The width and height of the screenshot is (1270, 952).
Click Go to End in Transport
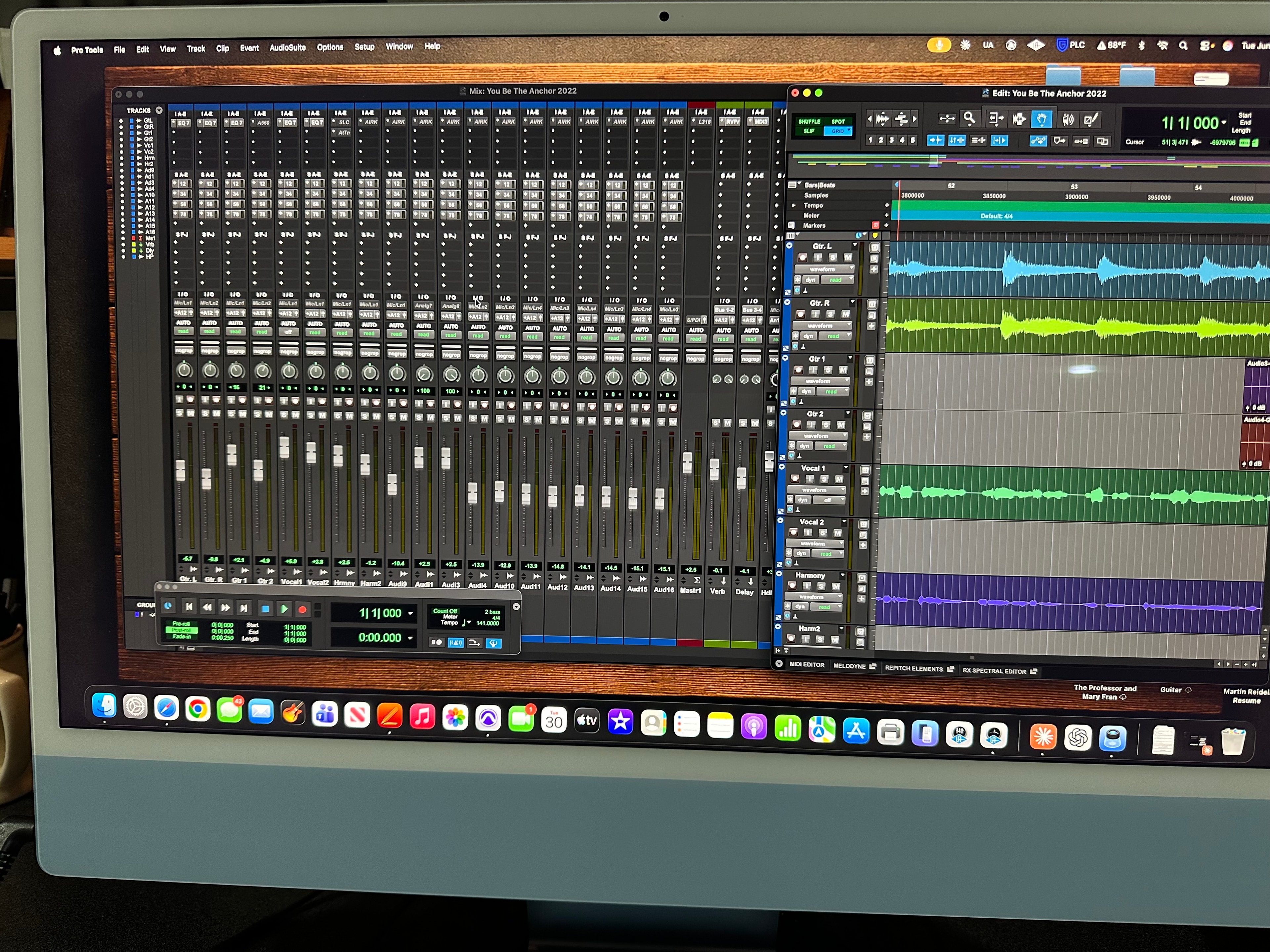point(244,608)
